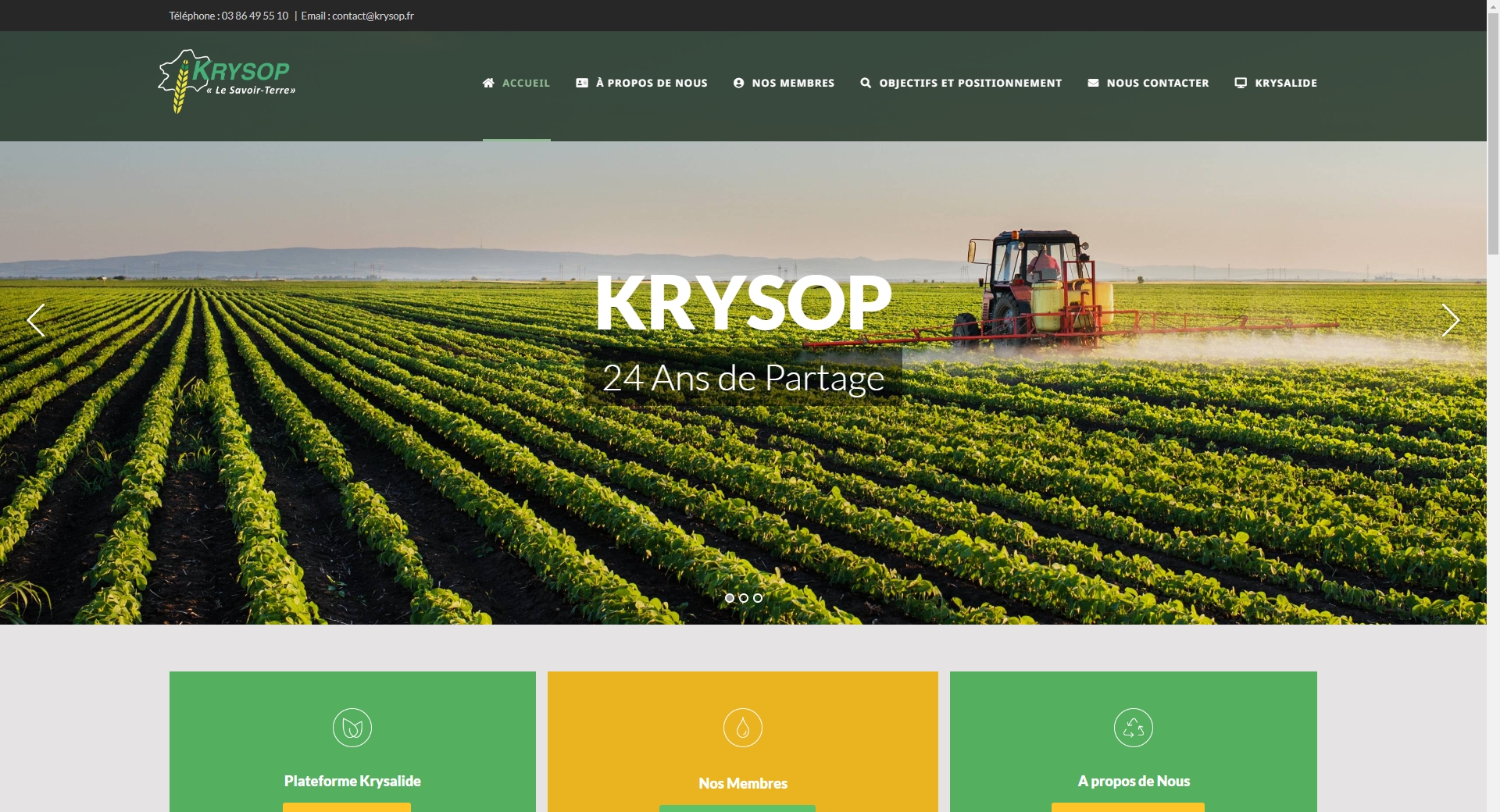
Task: Click the Plateforme Krysalide card title
Action: coord(352,781)
